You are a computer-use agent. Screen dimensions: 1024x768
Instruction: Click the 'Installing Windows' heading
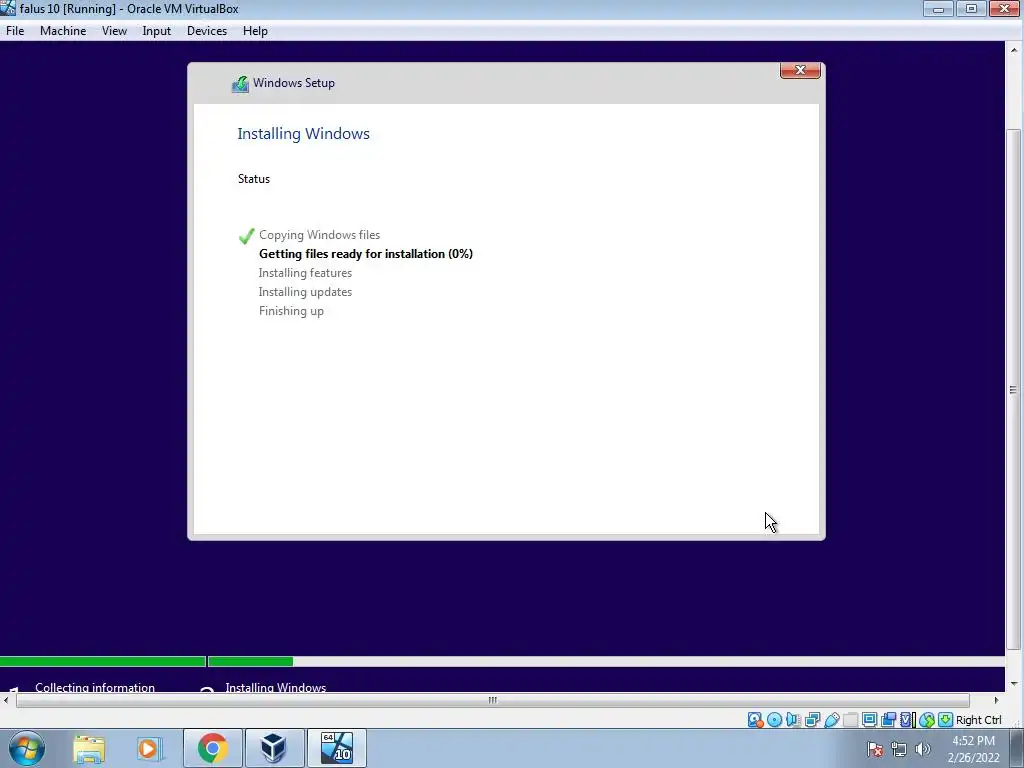click(304, 134)
